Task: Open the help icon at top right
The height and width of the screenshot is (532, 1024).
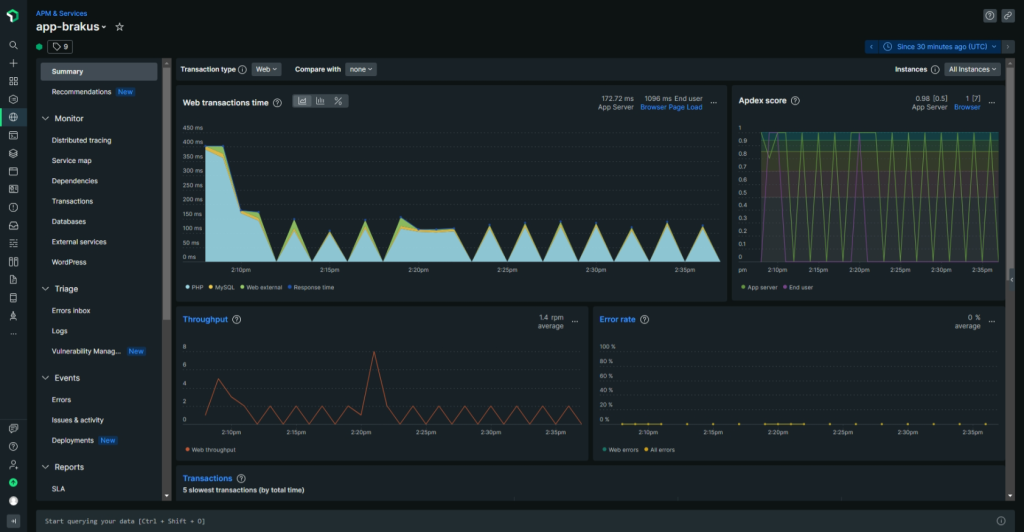Action: [990, 16]
